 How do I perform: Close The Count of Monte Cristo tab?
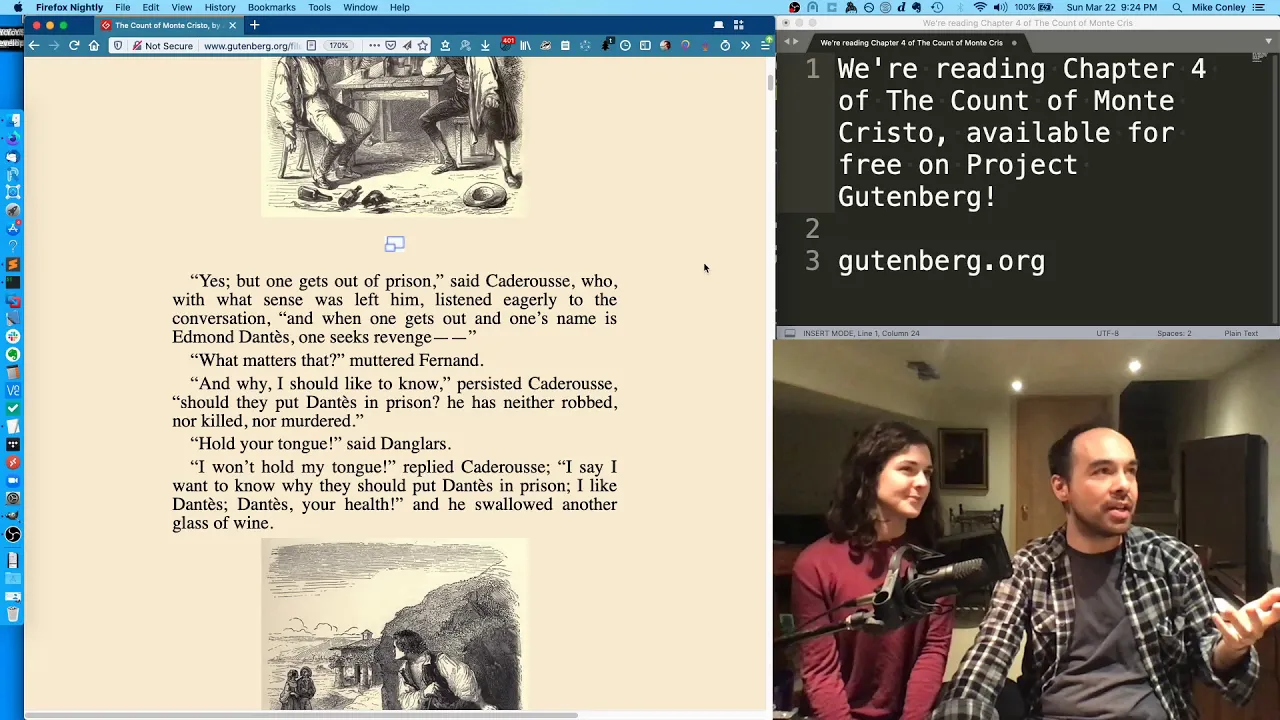(233, 25)
